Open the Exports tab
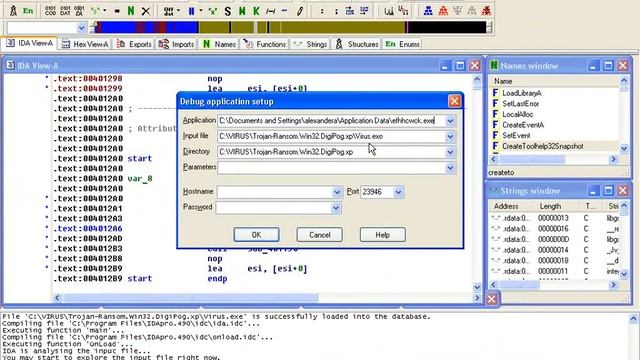Image resolution: width=640 pixels, height=360 pixels. click(134, 44)
